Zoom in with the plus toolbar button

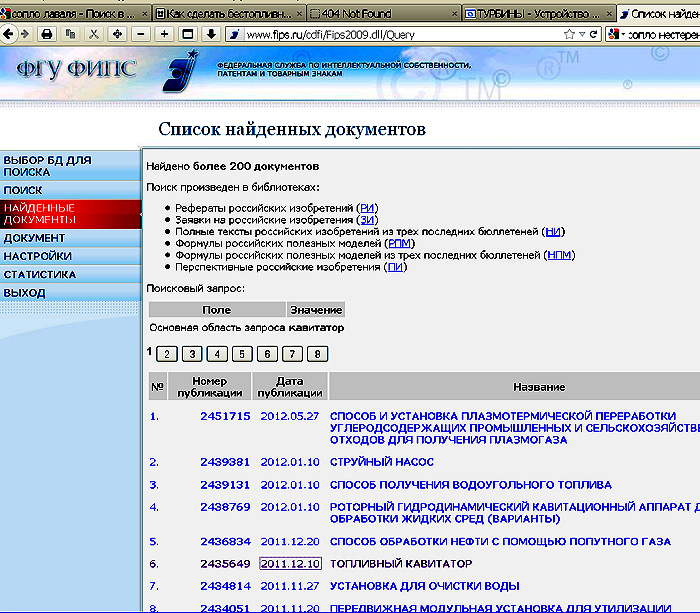(164, 34)
